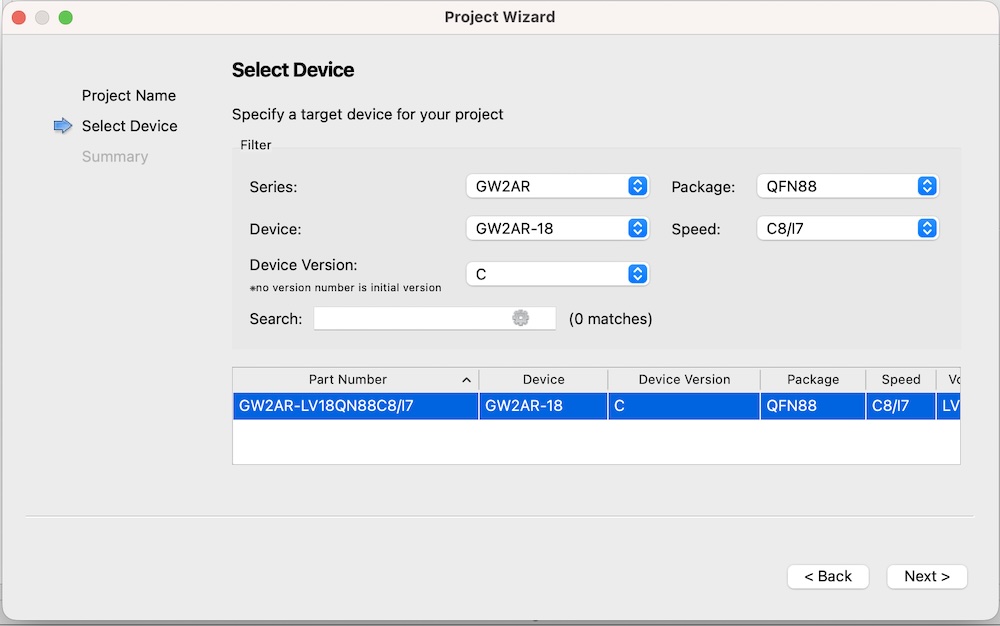Click the sort arrow in Part Number header
1000x626 pixels.
[x=466, y=380]
